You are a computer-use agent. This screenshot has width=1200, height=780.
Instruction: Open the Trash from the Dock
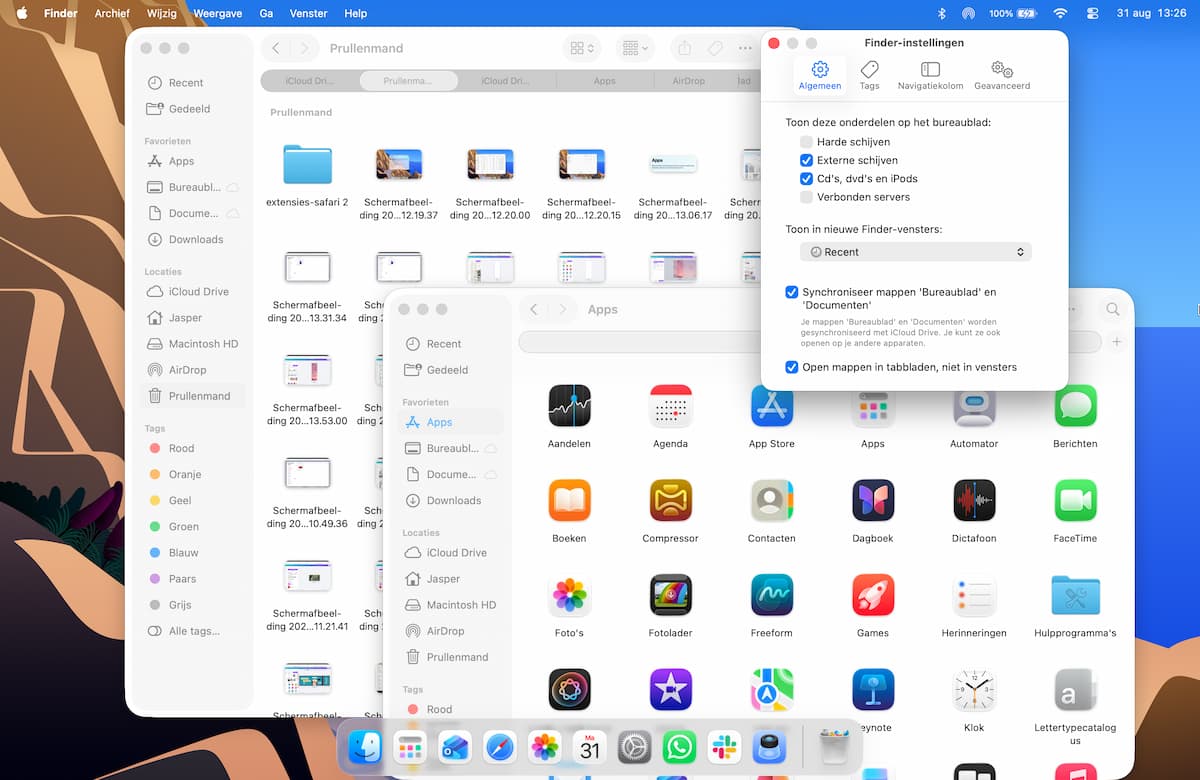[x=833, y=746]
